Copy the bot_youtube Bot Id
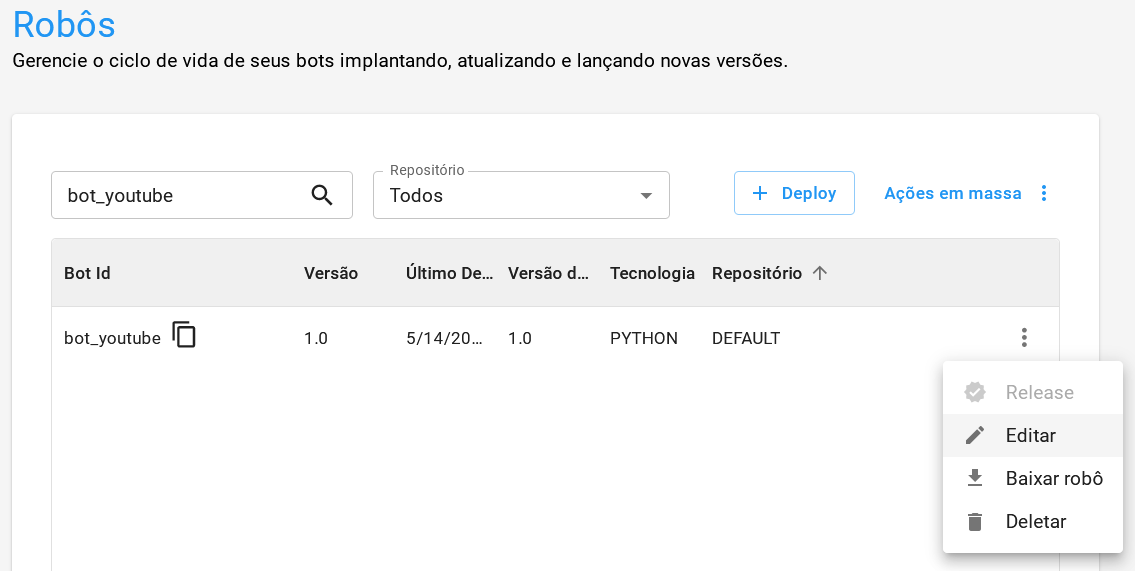The image size is (1135, 571). 184,335
